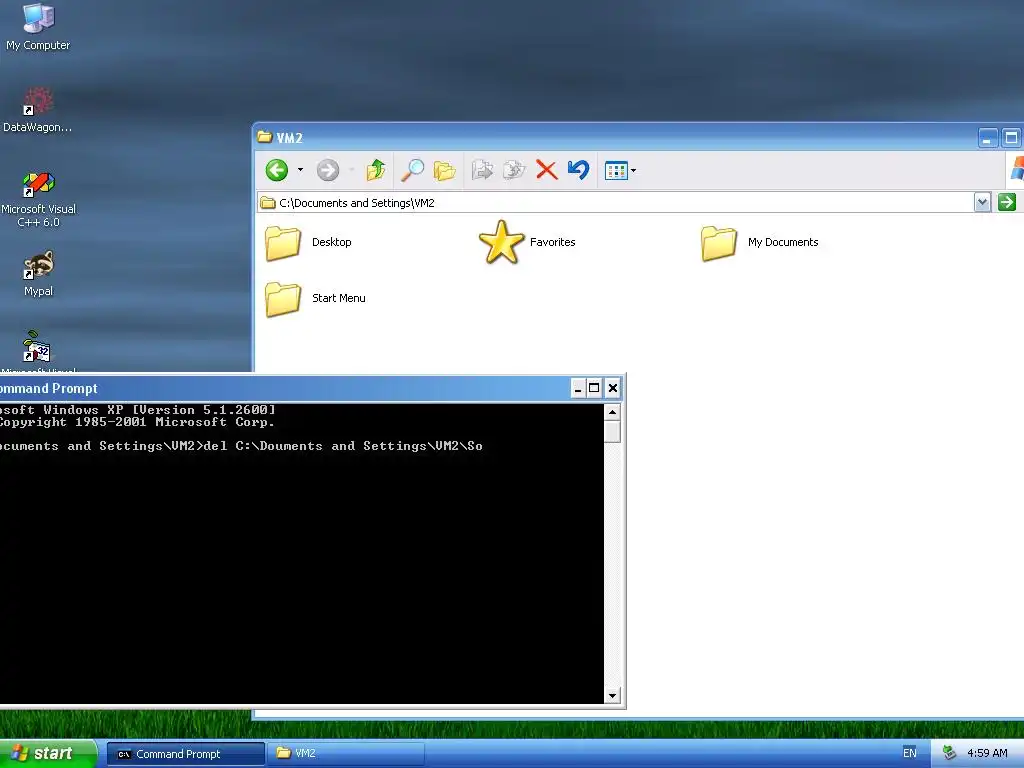Switch to VM2 taskbar button

(346, 754)
